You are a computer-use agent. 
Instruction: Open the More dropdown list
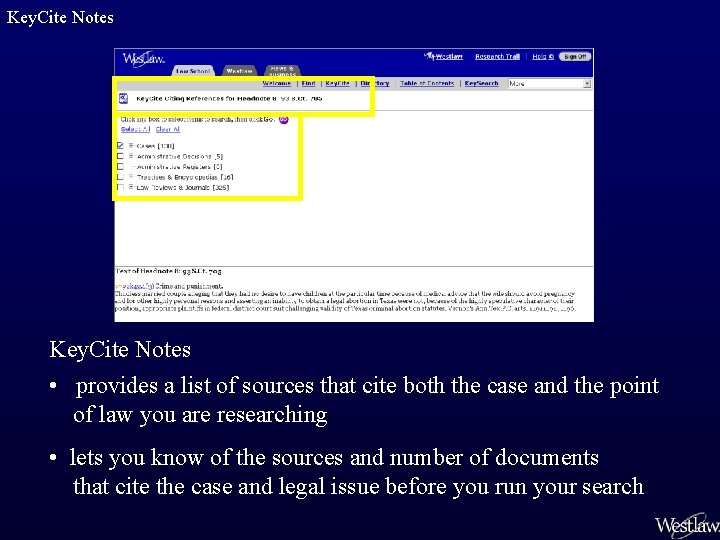coord(549,84)
